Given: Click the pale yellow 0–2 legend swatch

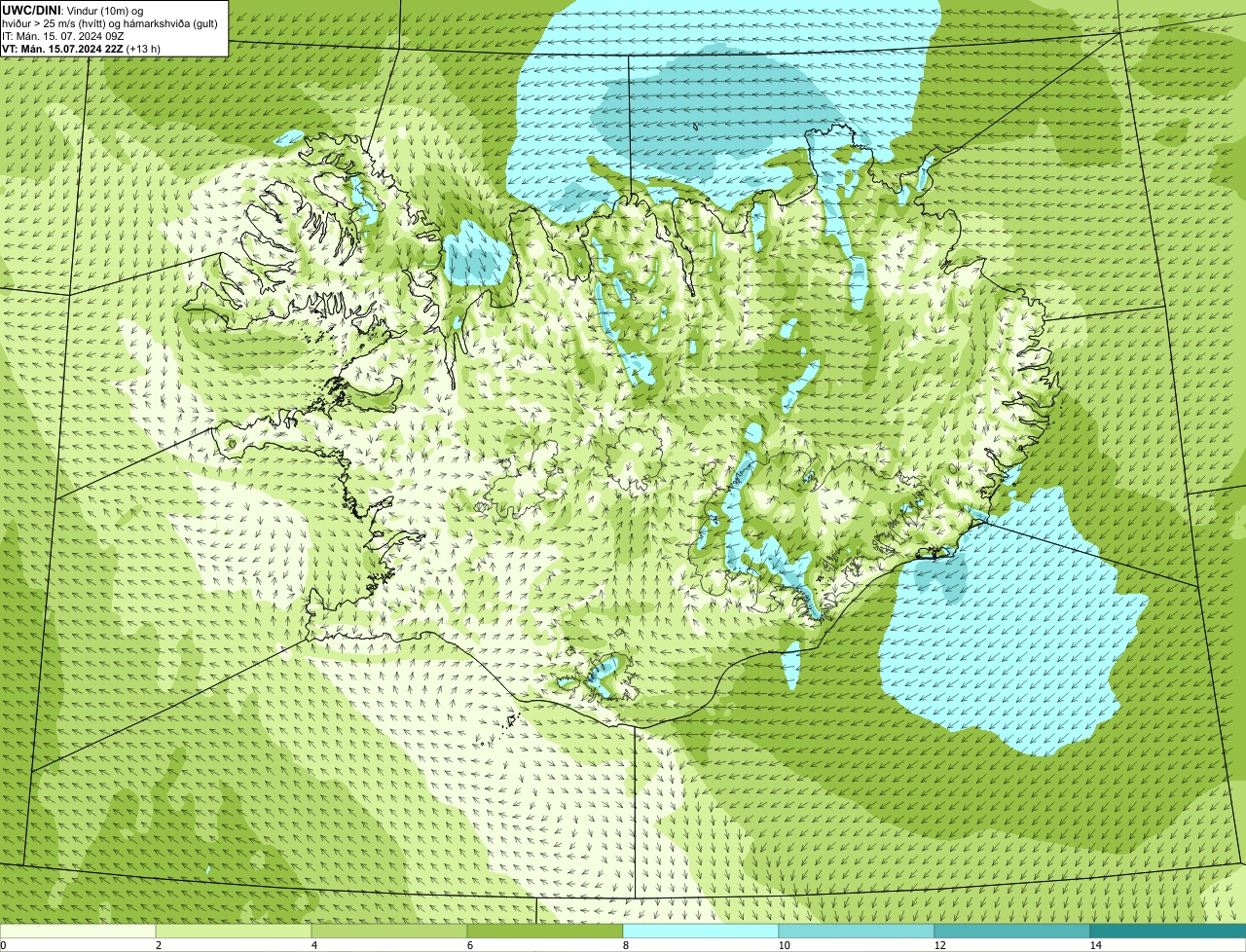Looking at the screenshot, I should point(78,932).
